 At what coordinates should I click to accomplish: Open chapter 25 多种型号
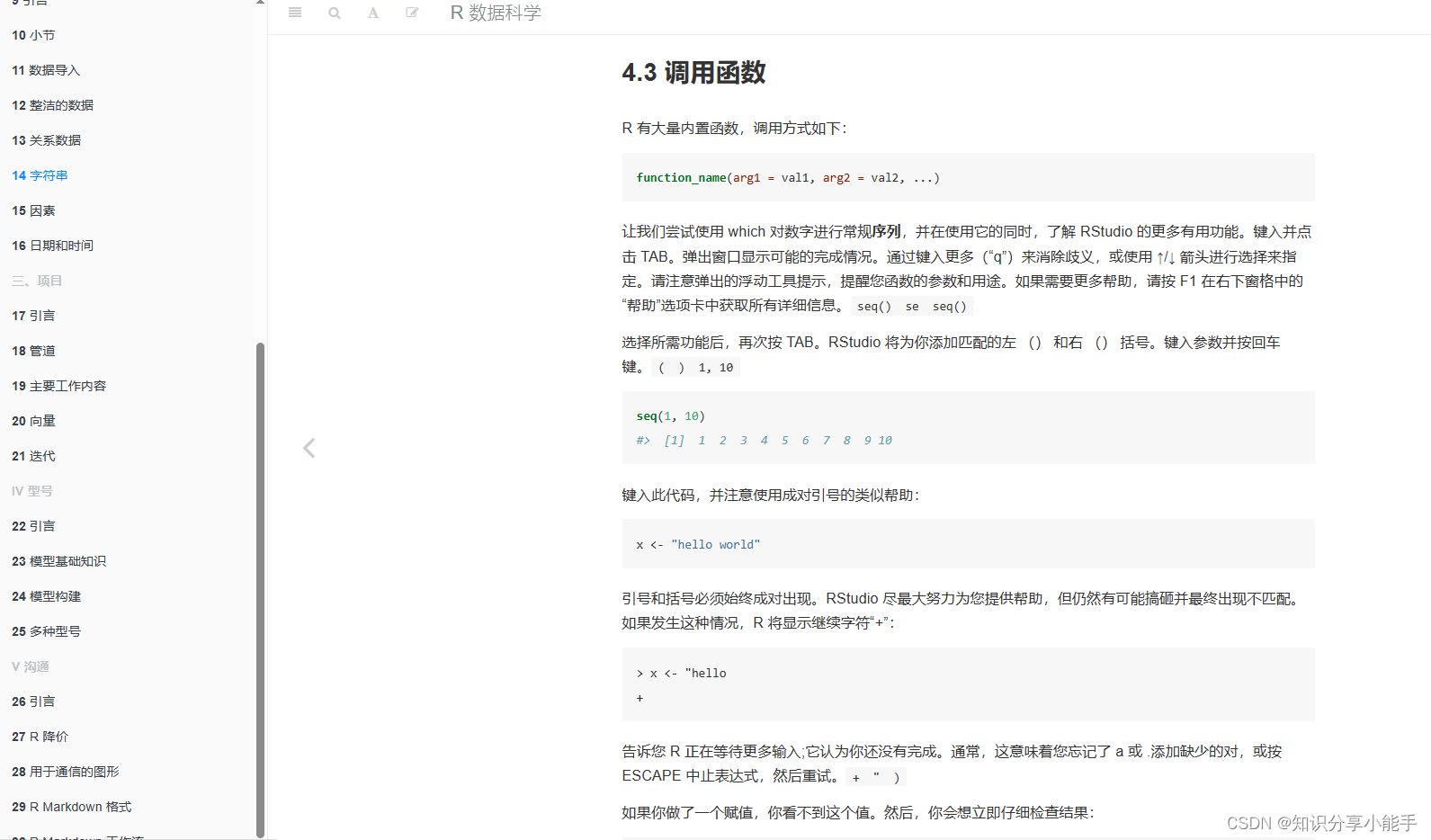(46, 631)
